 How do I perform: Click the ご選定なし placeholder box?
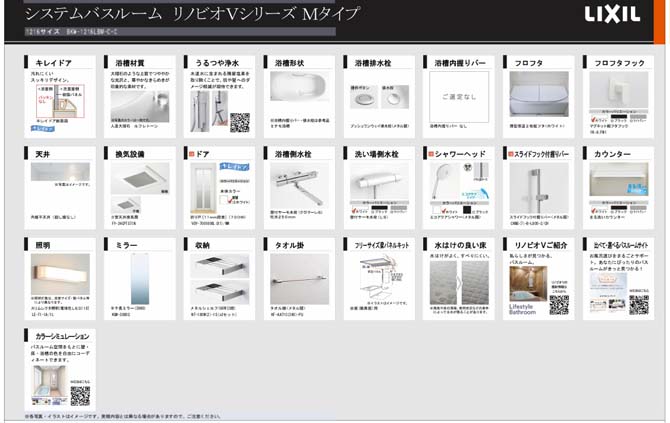point(459,97)
